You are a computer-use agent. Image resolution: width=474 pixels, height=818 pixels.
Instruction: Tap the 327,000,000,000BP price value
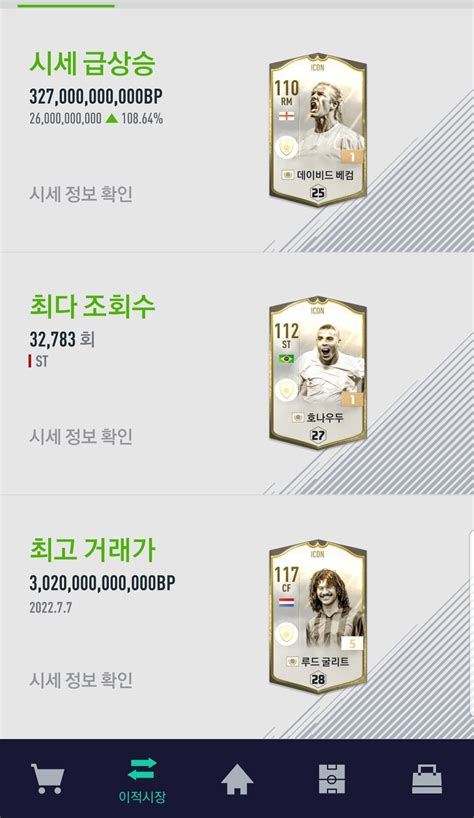(96, 97)
